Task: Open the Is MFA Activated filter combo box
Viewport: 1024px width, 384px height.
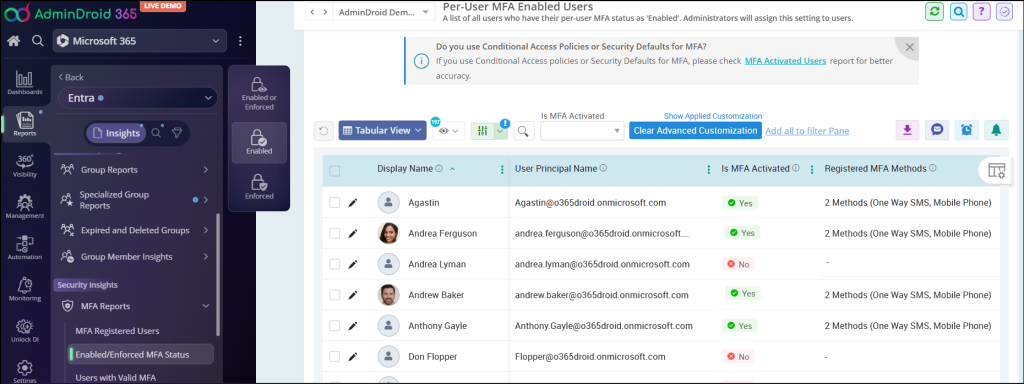Action: point(583,131)
